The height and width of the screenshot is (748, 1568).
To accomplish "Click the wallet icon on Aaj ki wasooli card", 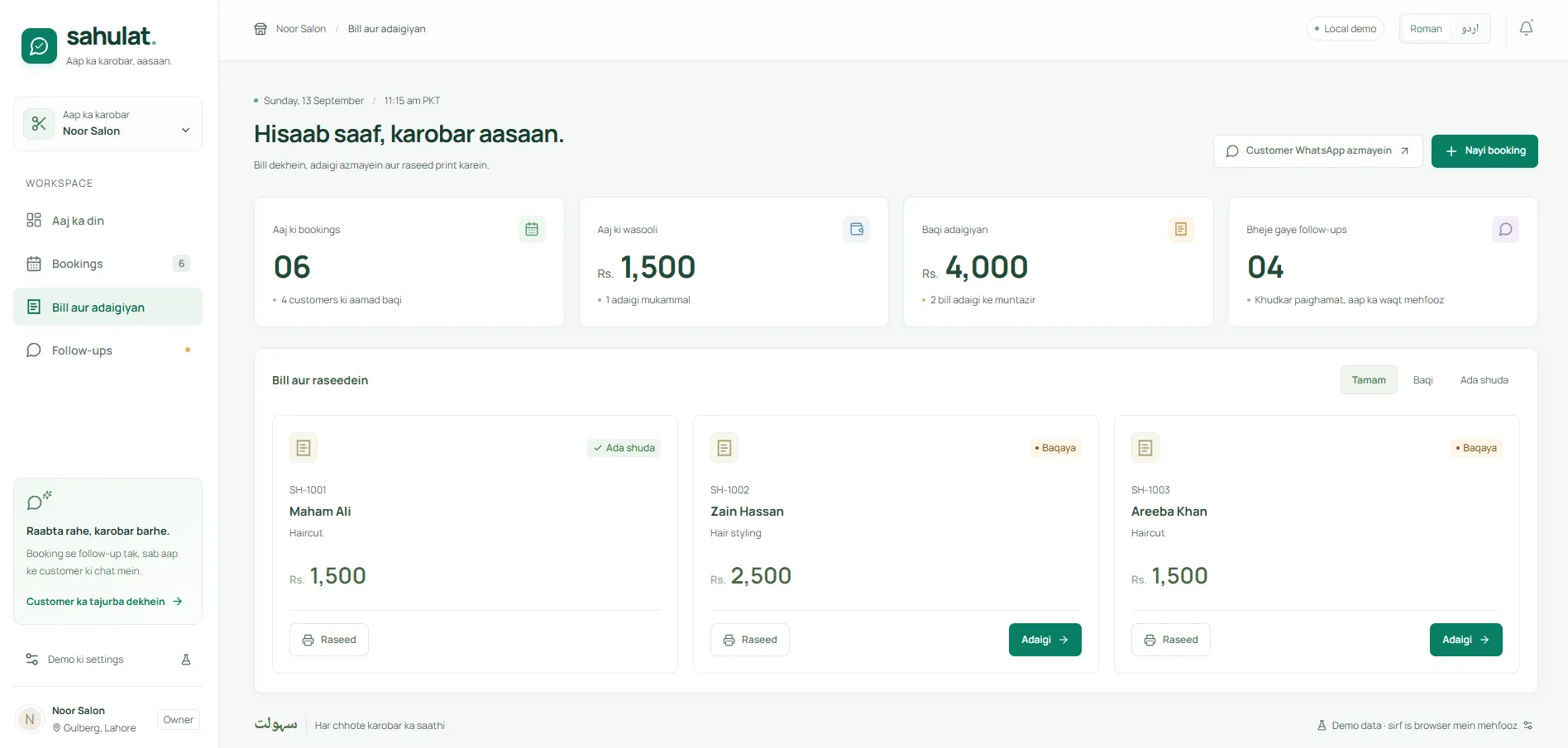I will tap(857, 229).
